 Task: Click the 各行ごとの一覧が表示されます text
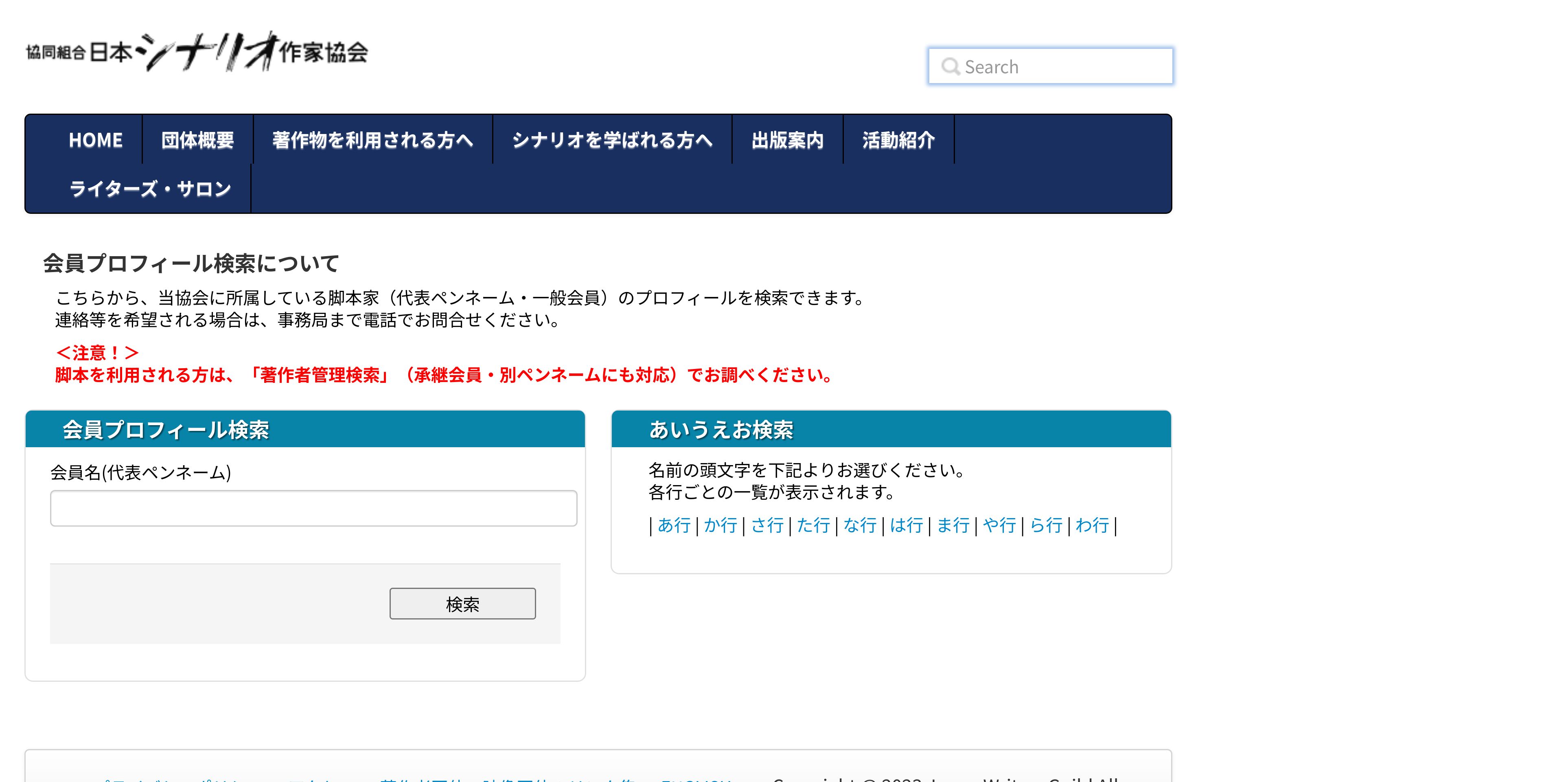click(x=771, y=492)
